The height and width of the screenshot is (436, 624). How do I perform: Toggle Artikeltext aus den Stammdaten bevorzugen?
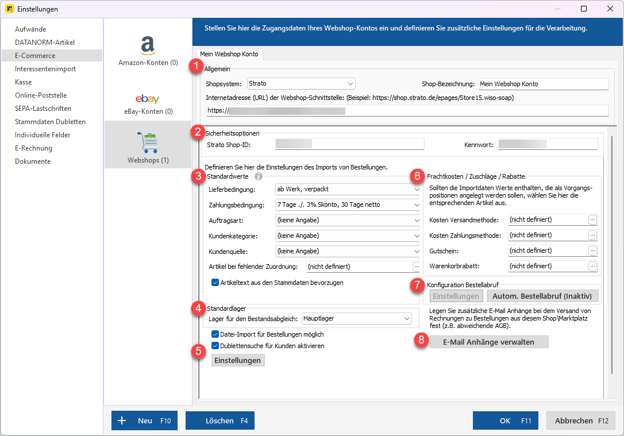click(215, 283)
